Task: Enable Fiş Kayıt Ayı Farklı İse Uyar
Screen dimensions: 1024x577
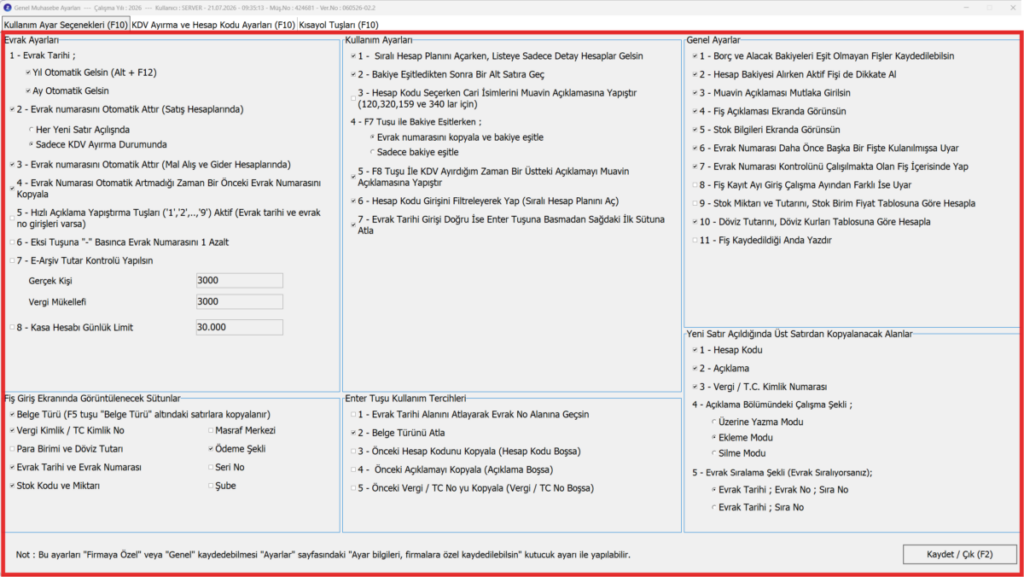Action: tap(695, 185)
